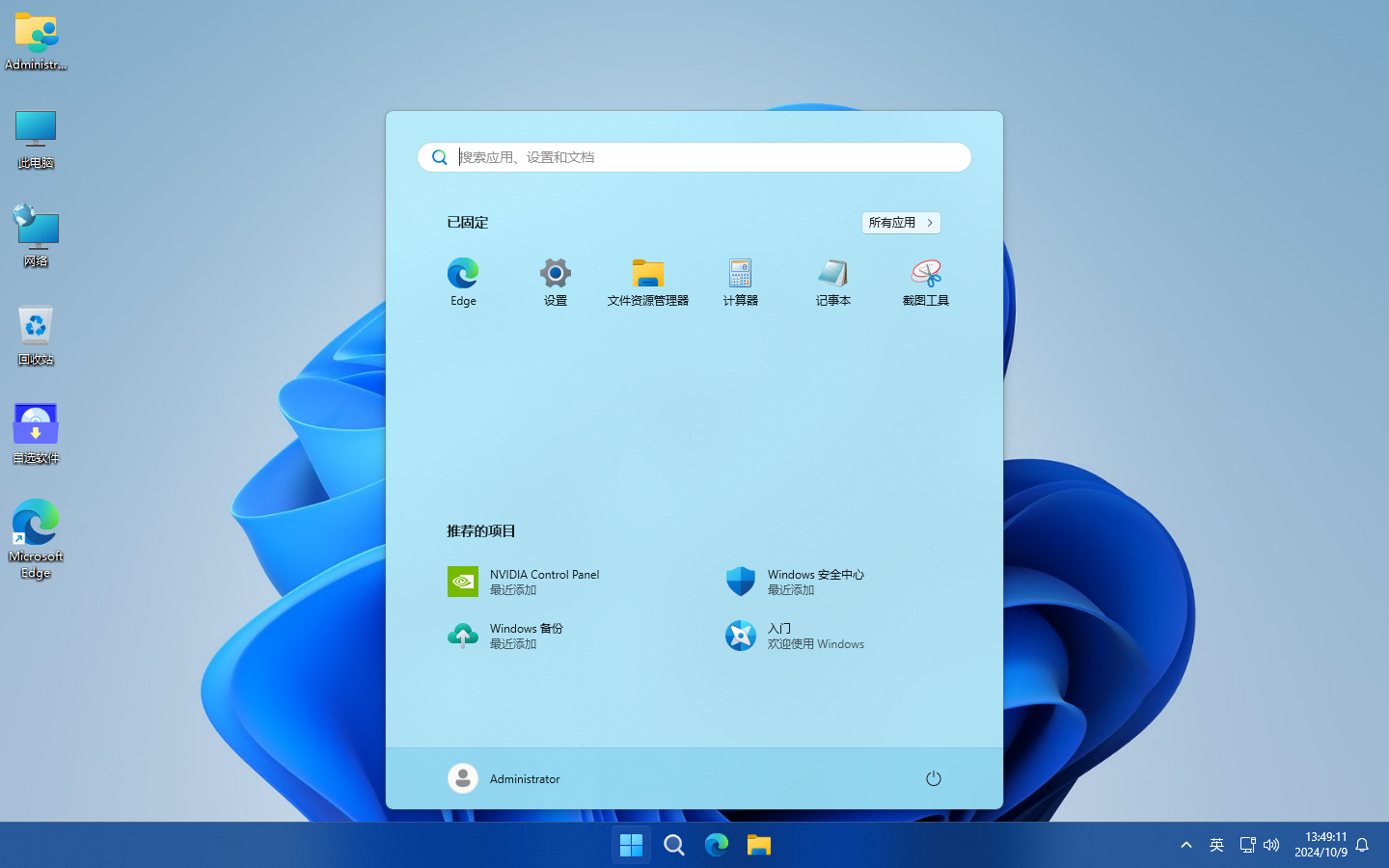Launch Edge from the taskbar
The height and width of the screenshot is (868, 1389).
point(717,846)
